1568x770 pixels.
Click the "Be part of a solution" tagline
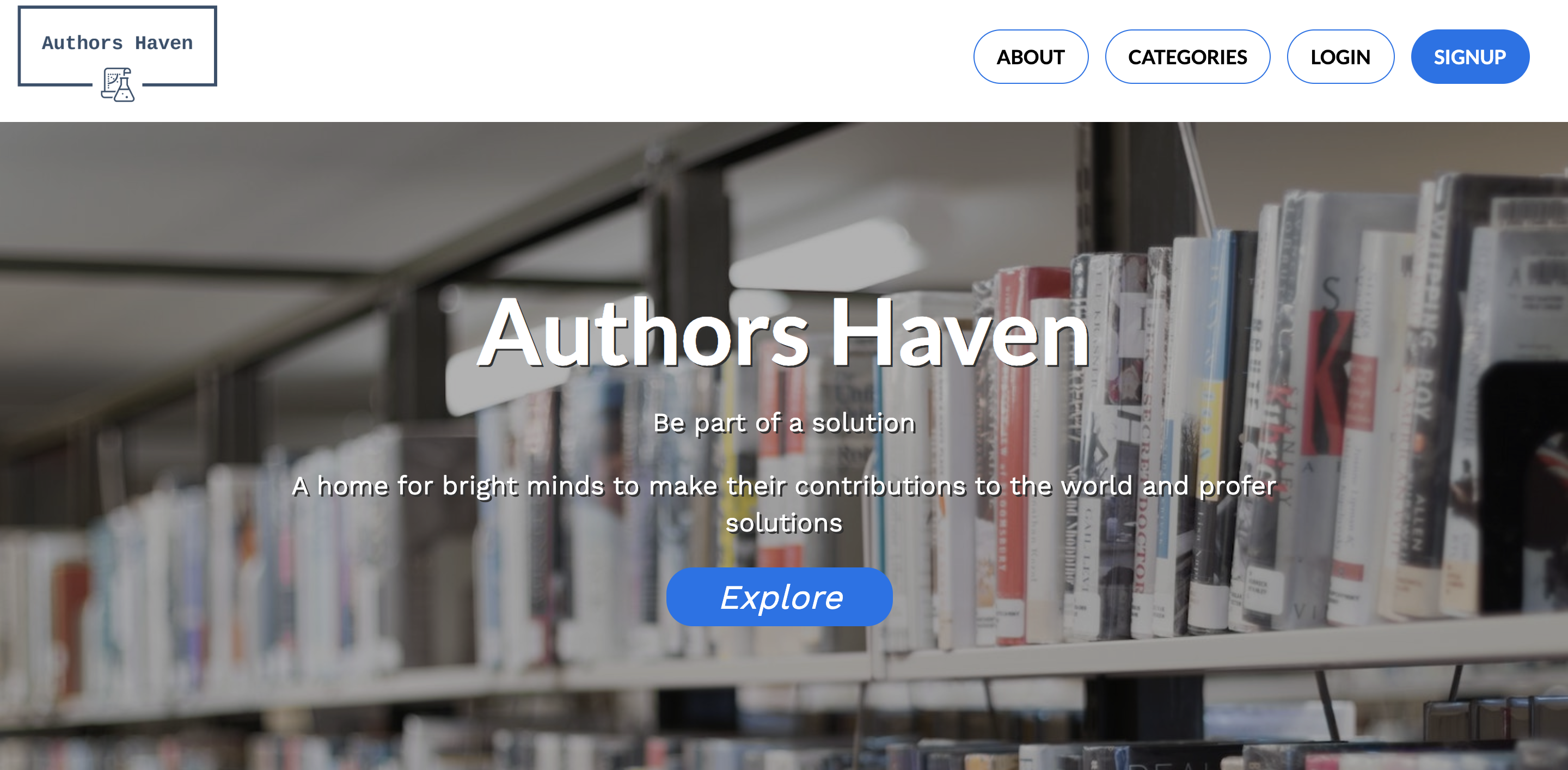tap(784, 423)
